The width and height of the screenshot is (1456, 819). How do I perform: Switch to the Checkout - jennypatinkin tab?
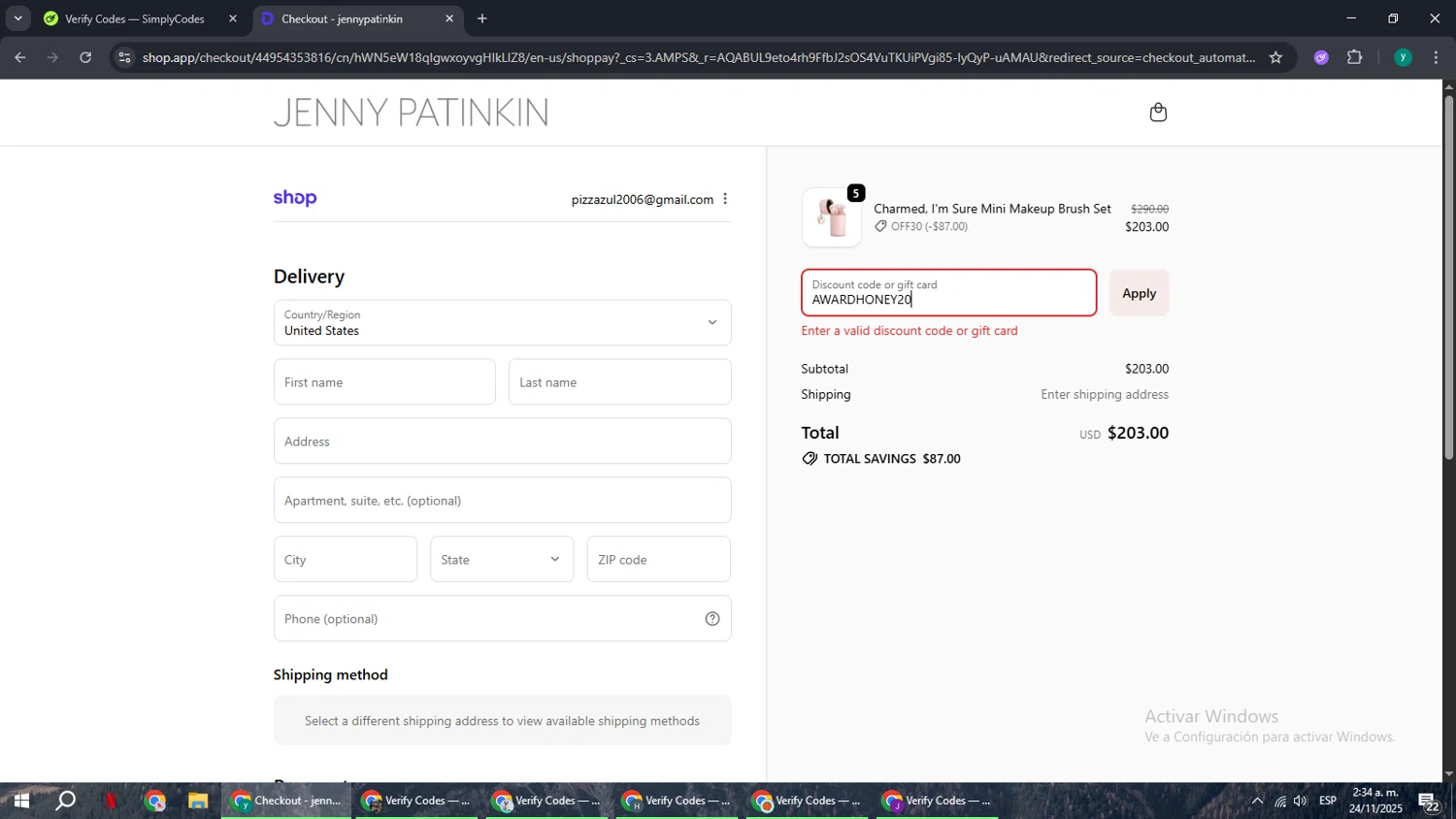357,18
